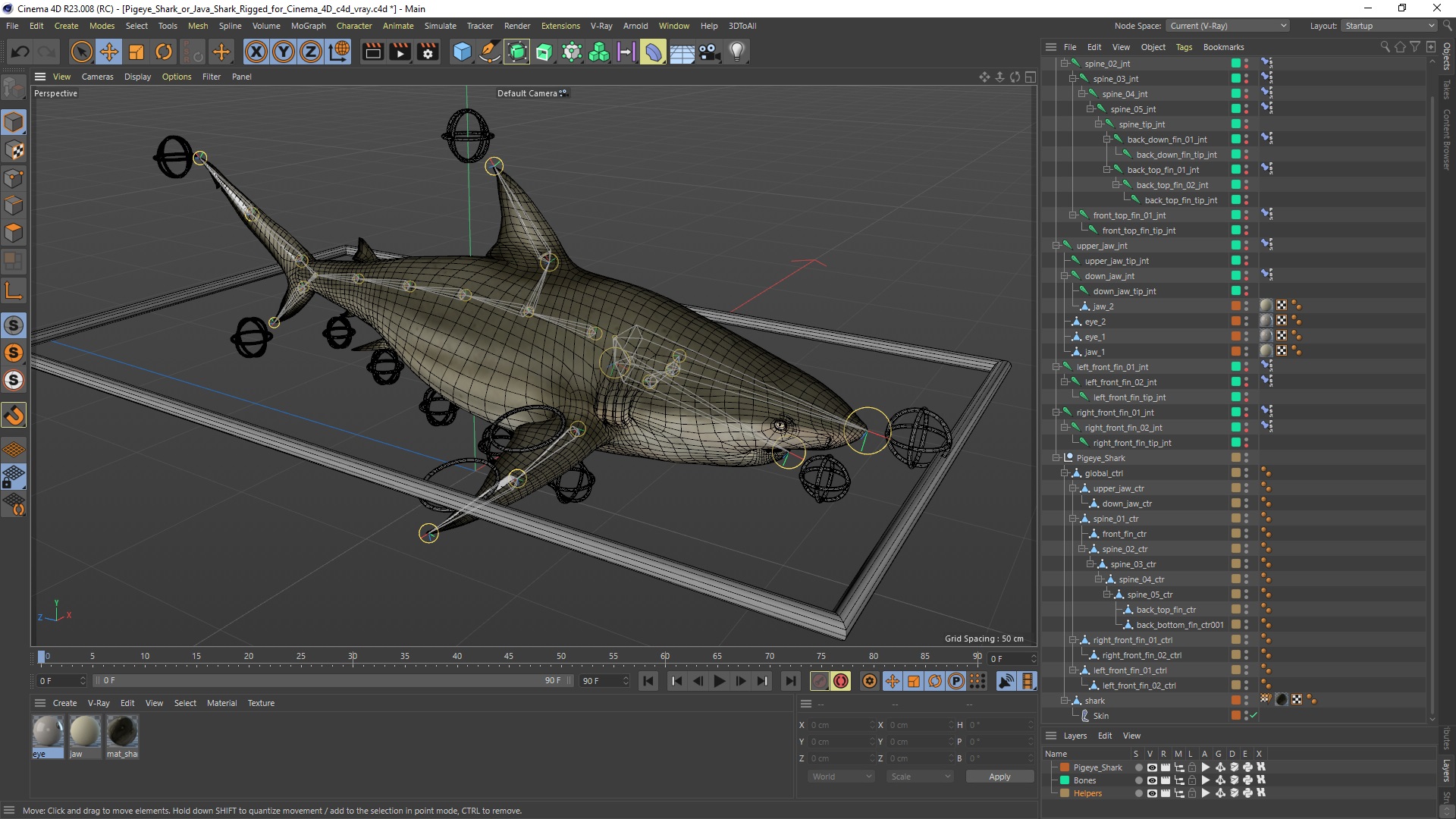Toggle Snap magnet icon in left palette
Screen dimensions: 1456x819
[x=14, y=415]
